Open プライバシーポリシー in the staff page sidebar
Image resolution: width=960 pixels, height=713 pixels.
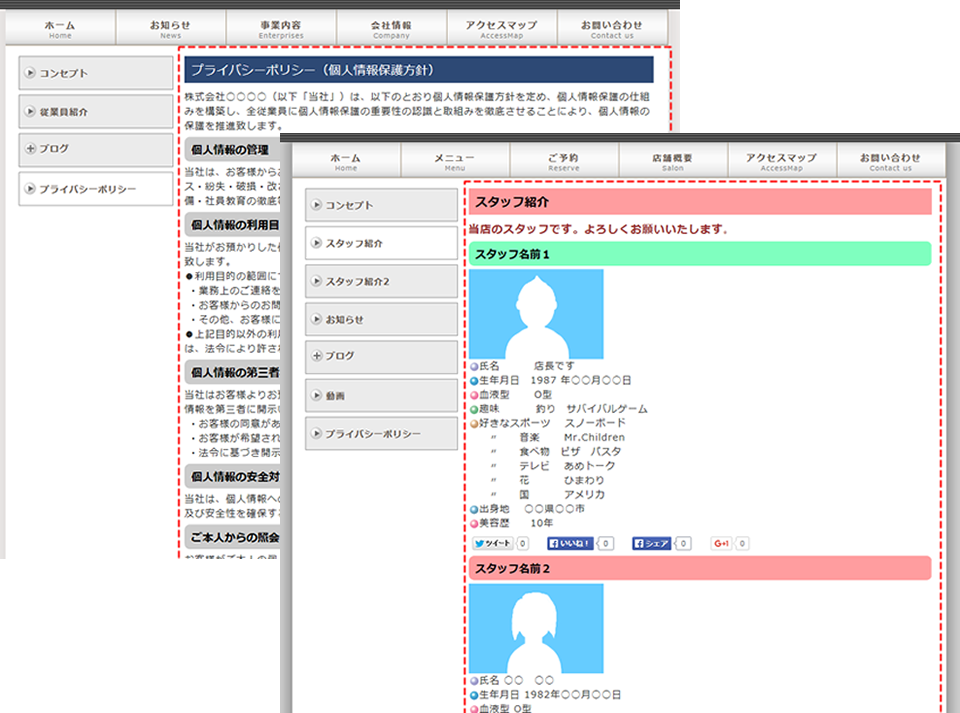pos(381,433)
